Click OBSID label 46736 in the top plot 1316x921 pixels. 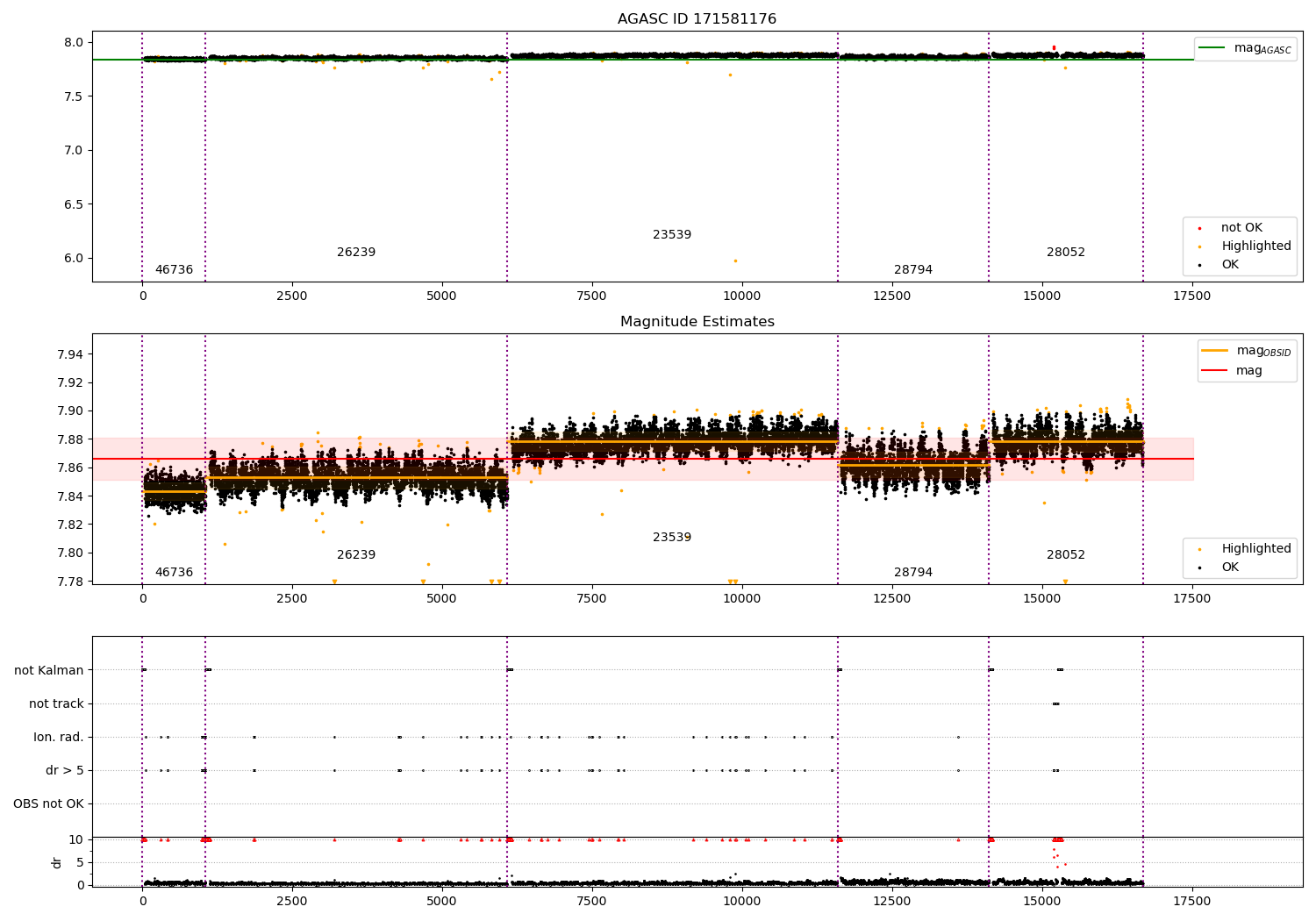[x=174, y=270]
